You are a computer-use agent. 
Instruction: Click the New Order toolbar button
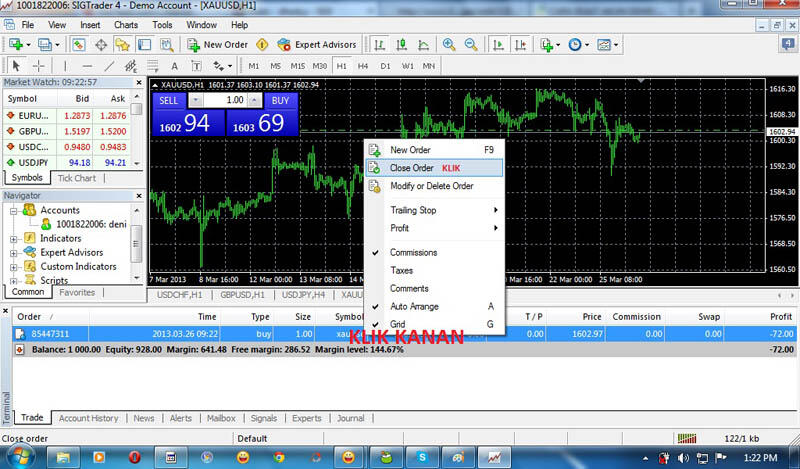point(217,45)
